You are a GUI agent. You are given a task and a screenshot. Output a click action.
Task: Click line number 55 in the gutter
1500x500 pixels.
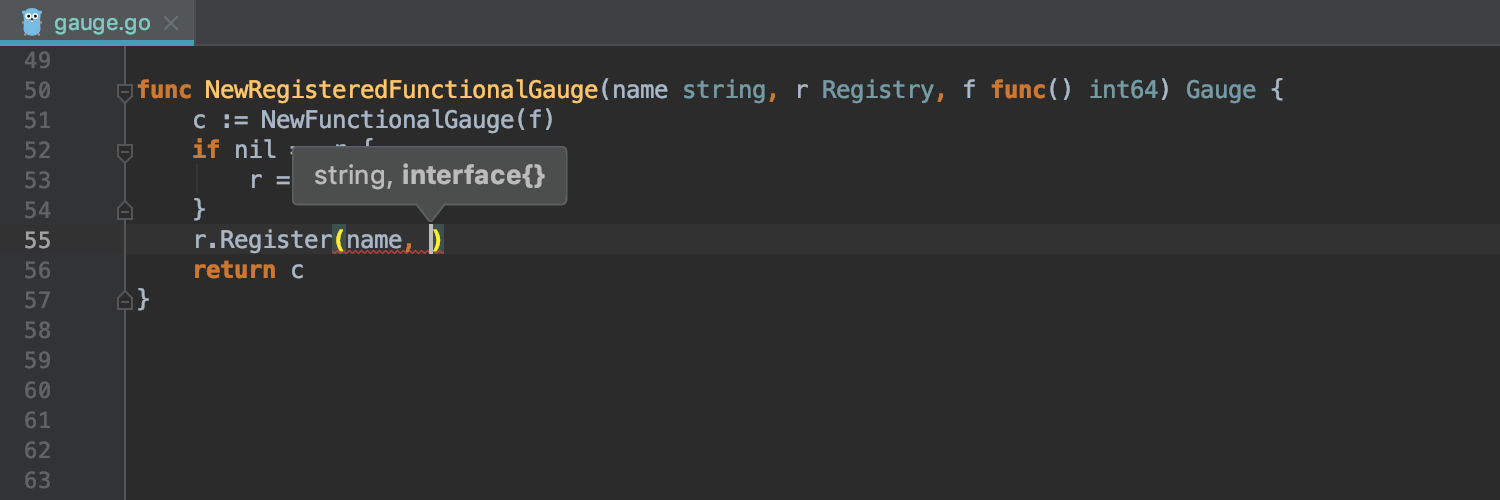(37, 240)
